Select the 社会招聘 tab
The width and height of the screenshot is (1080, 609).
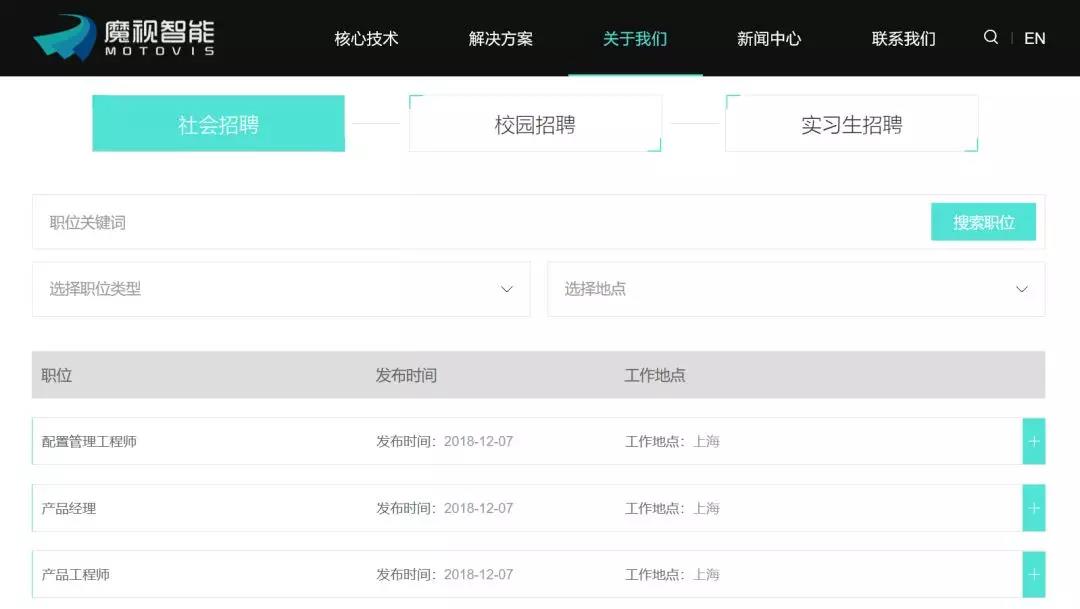218,122
